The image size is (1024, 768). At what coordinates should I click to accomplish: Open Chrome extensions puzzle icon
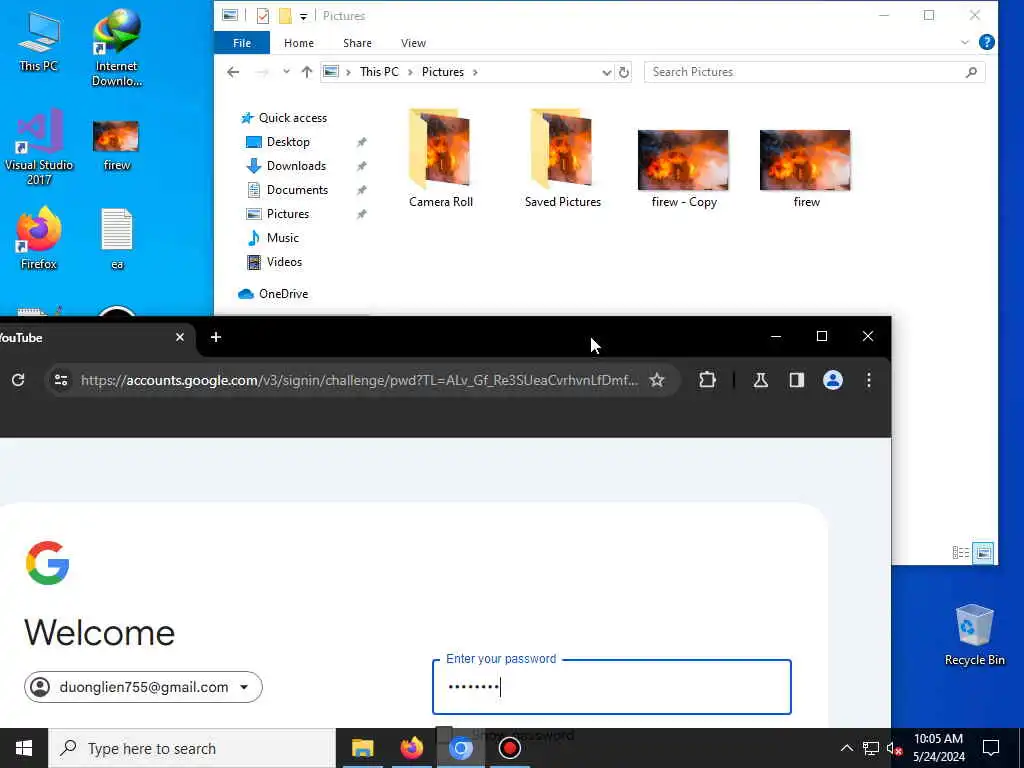(x=707, y=380)
